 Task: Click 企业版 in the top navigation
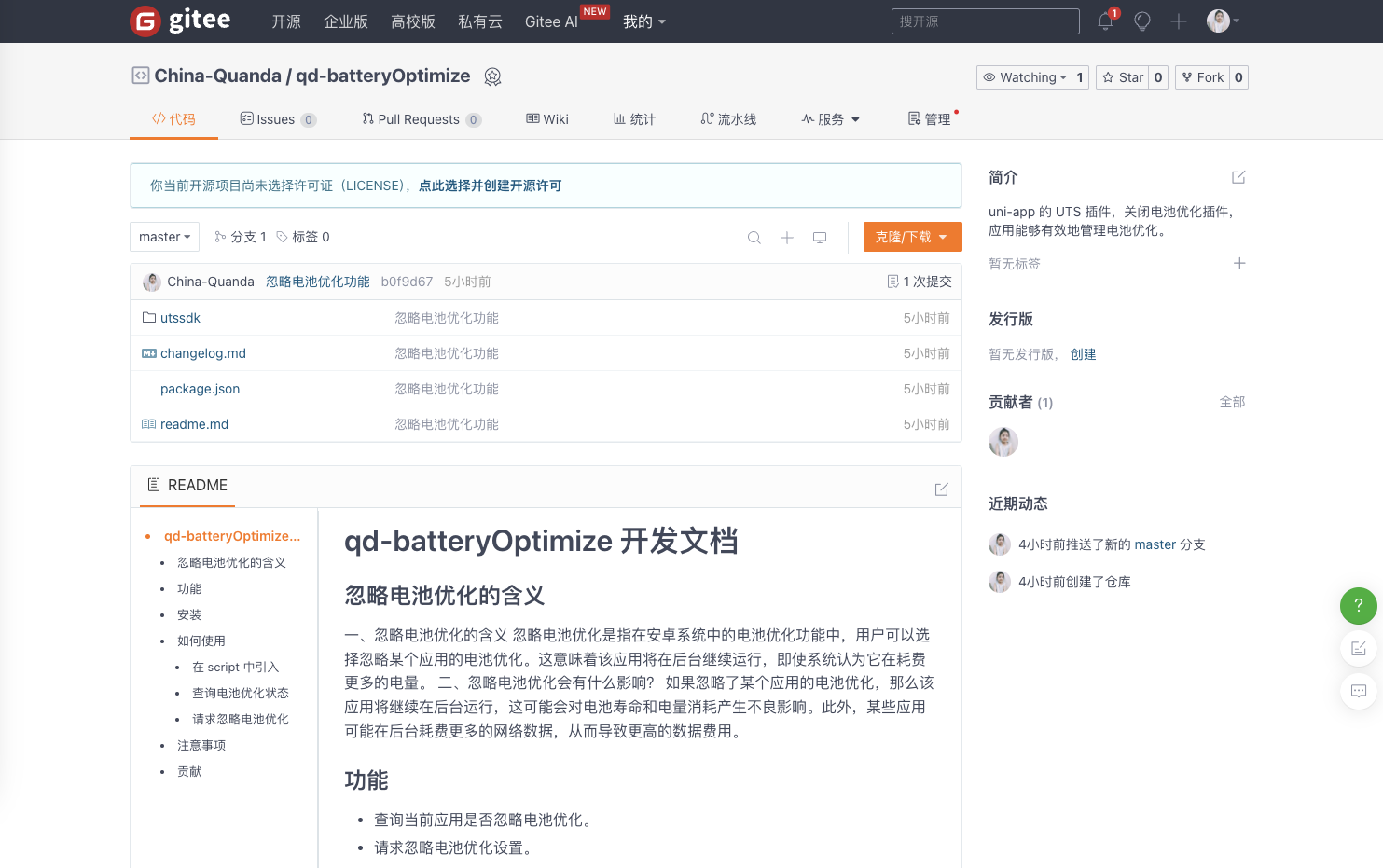click(x=346, y=21)
